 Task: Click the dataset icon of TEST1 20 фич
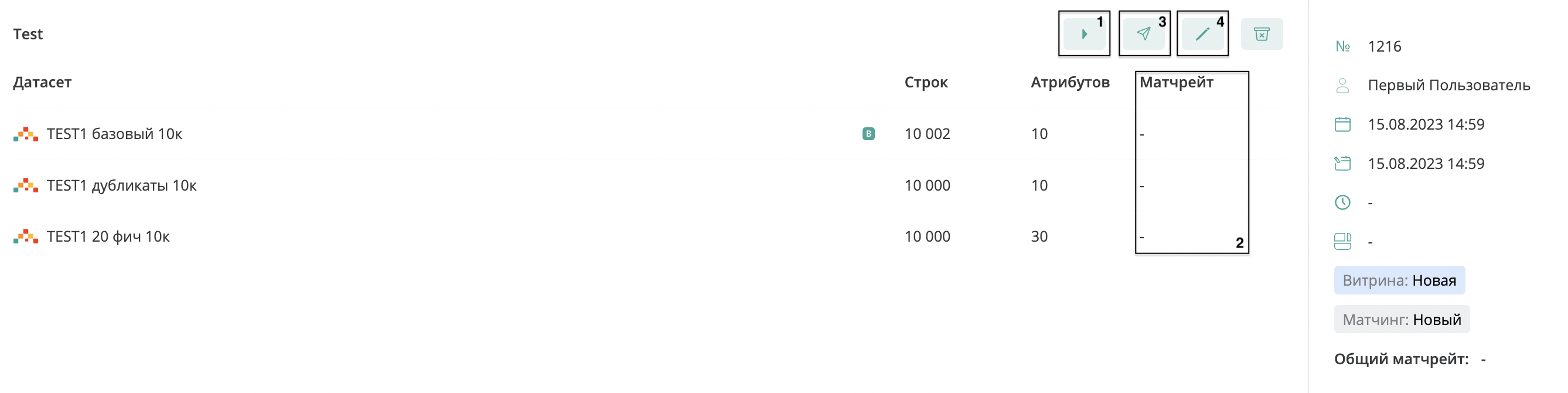(26, 236)
